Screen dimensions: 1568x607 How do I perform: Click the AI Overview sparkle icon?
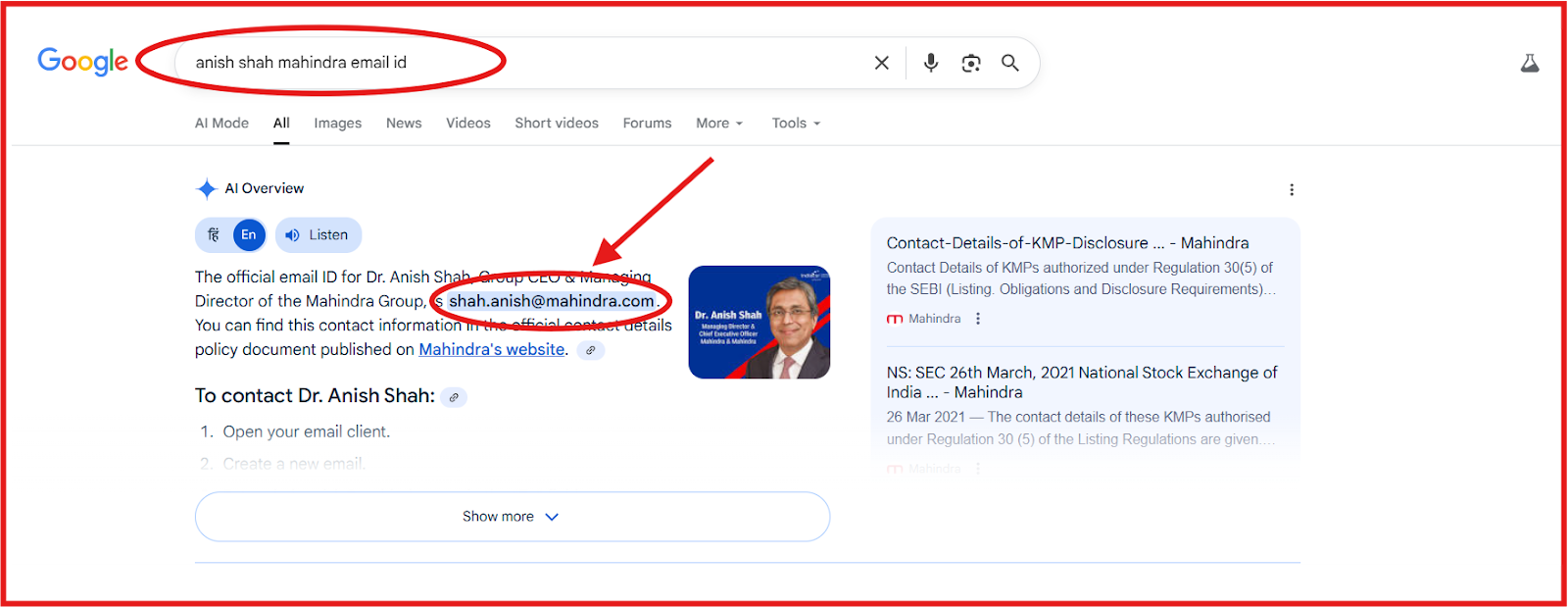[x=207, y=188]
